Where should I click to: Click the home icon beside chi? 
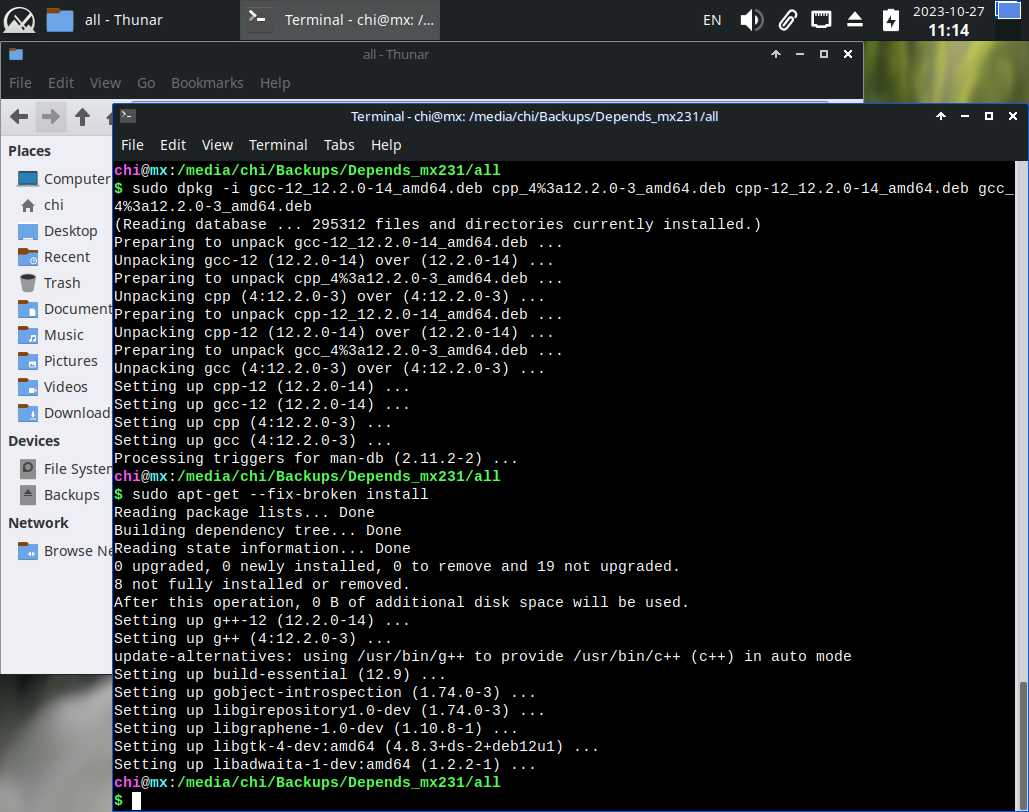28,205
